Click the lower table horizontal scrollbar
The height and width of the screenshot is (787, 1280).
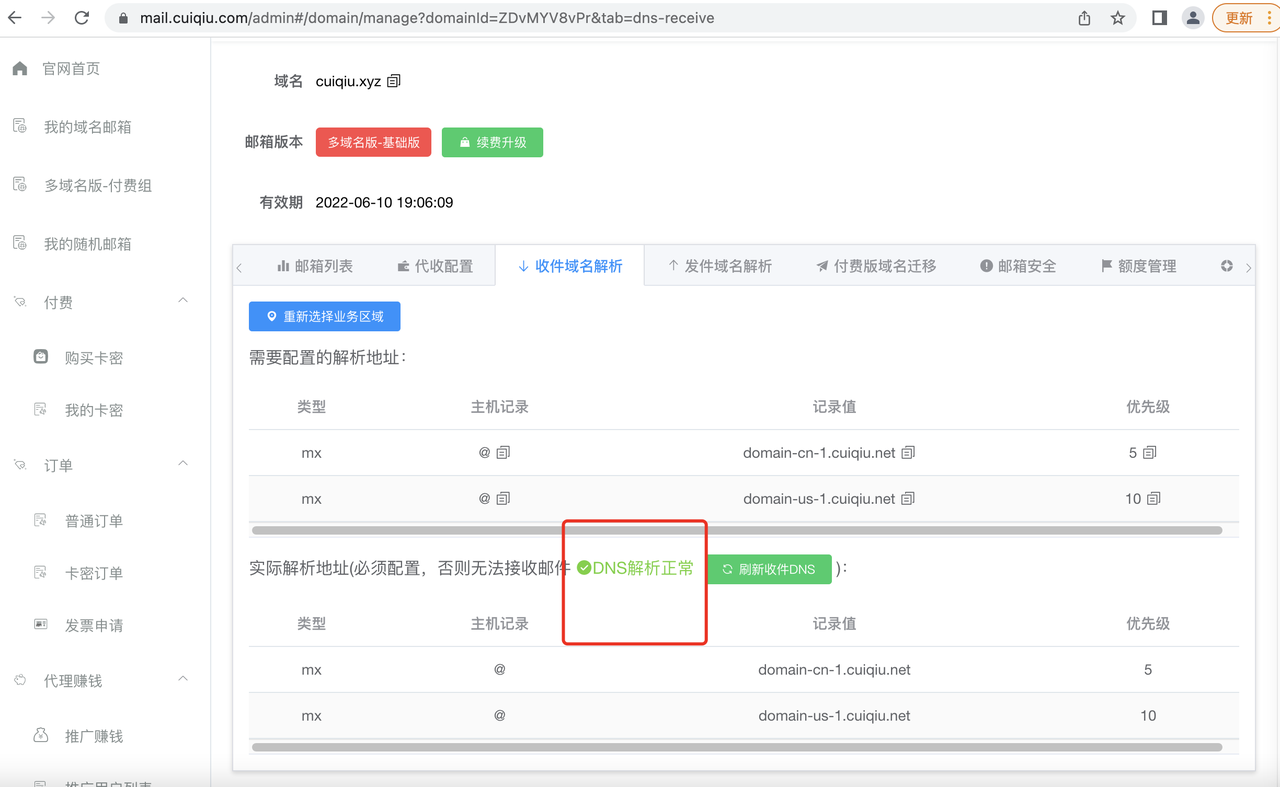(x=737, y=747)
